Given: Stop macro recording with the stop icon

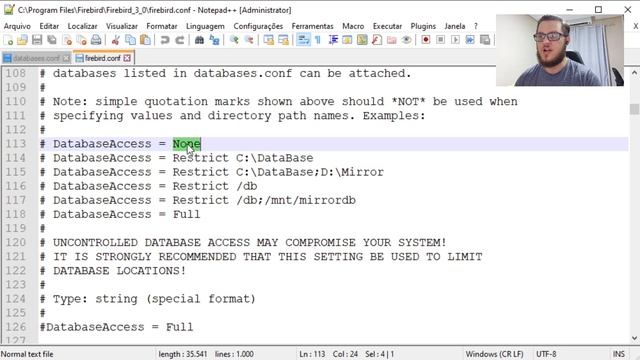Looking at the screenshot, I should [x=440, y=40].
